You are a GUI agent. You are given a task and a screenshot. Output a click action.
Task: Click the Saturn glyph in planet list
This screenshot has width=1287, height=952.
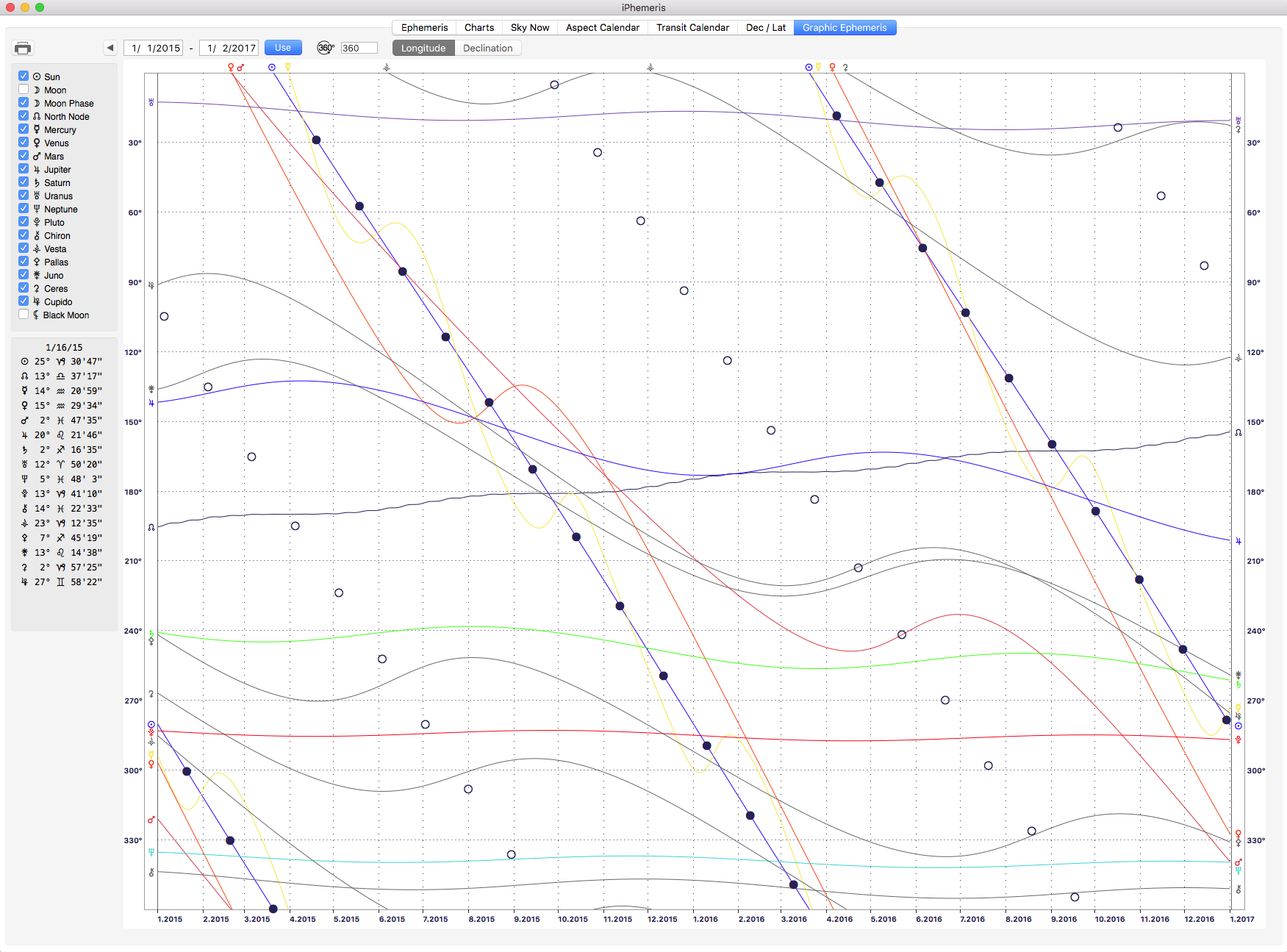pos(37,182)
